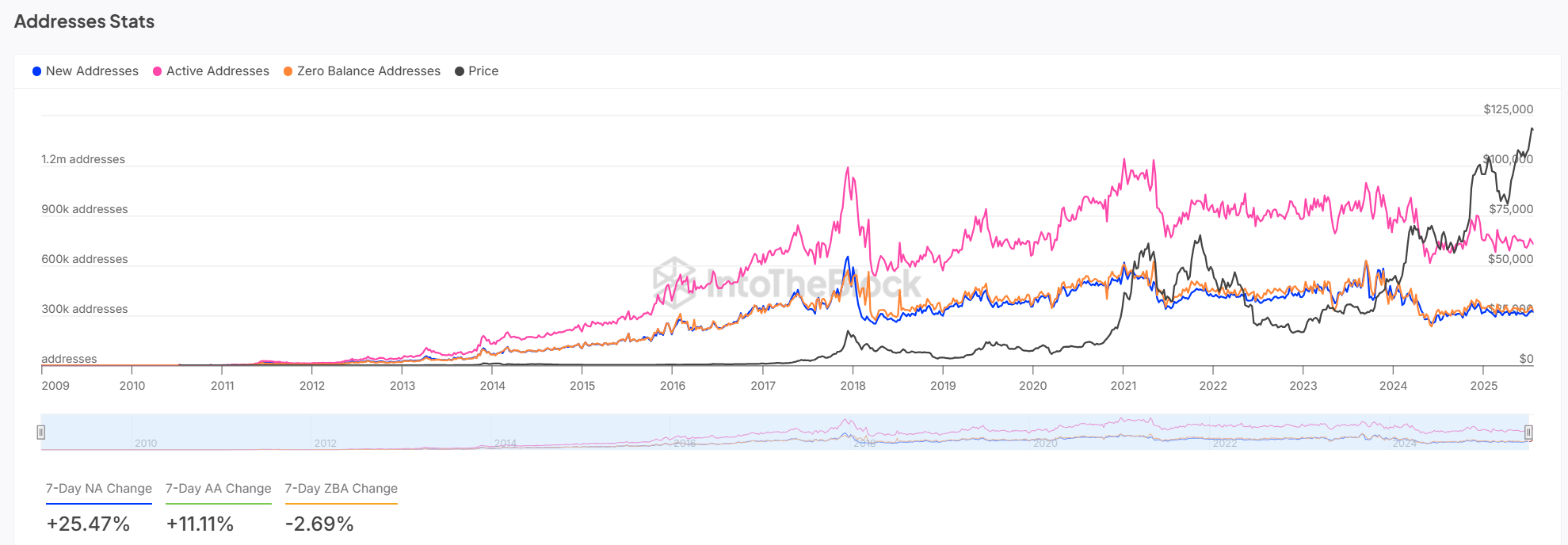Open the 7-Day ZBA Change tab

[x=341, y=489]
